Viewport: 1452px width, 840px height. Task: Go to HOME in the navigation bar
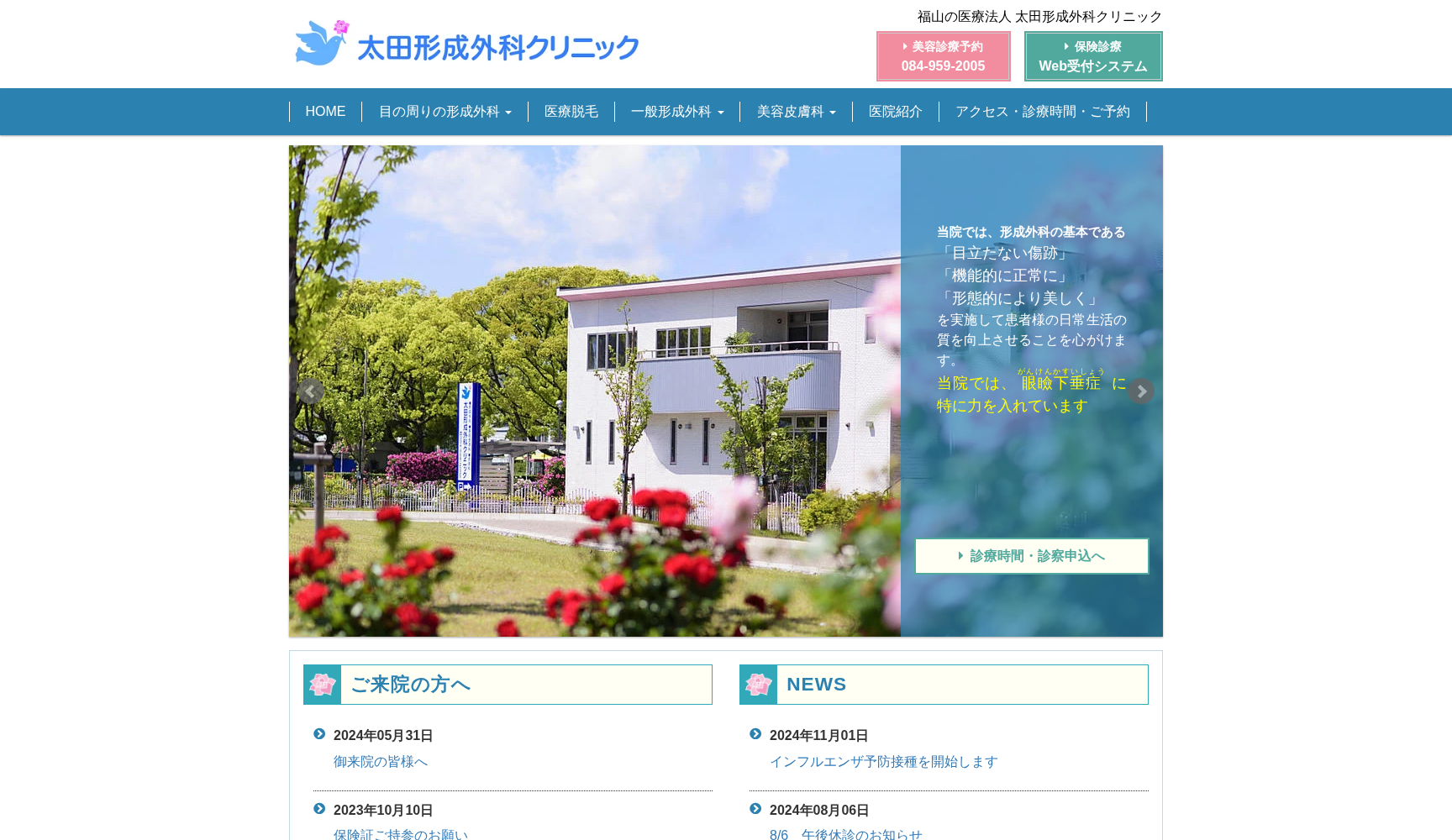[x=325, y=112]
